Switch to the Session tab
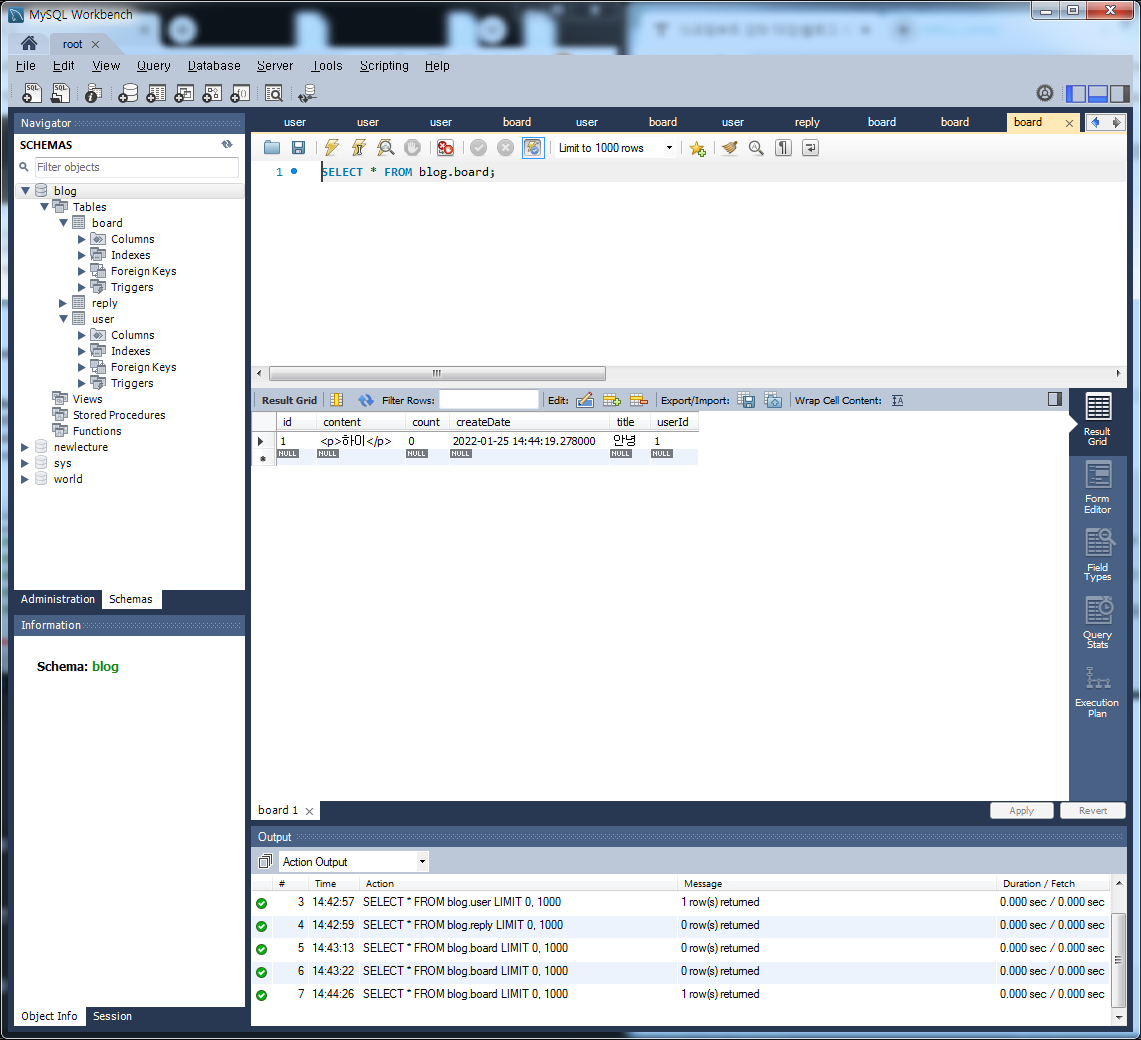 (x=112, y=1016)
